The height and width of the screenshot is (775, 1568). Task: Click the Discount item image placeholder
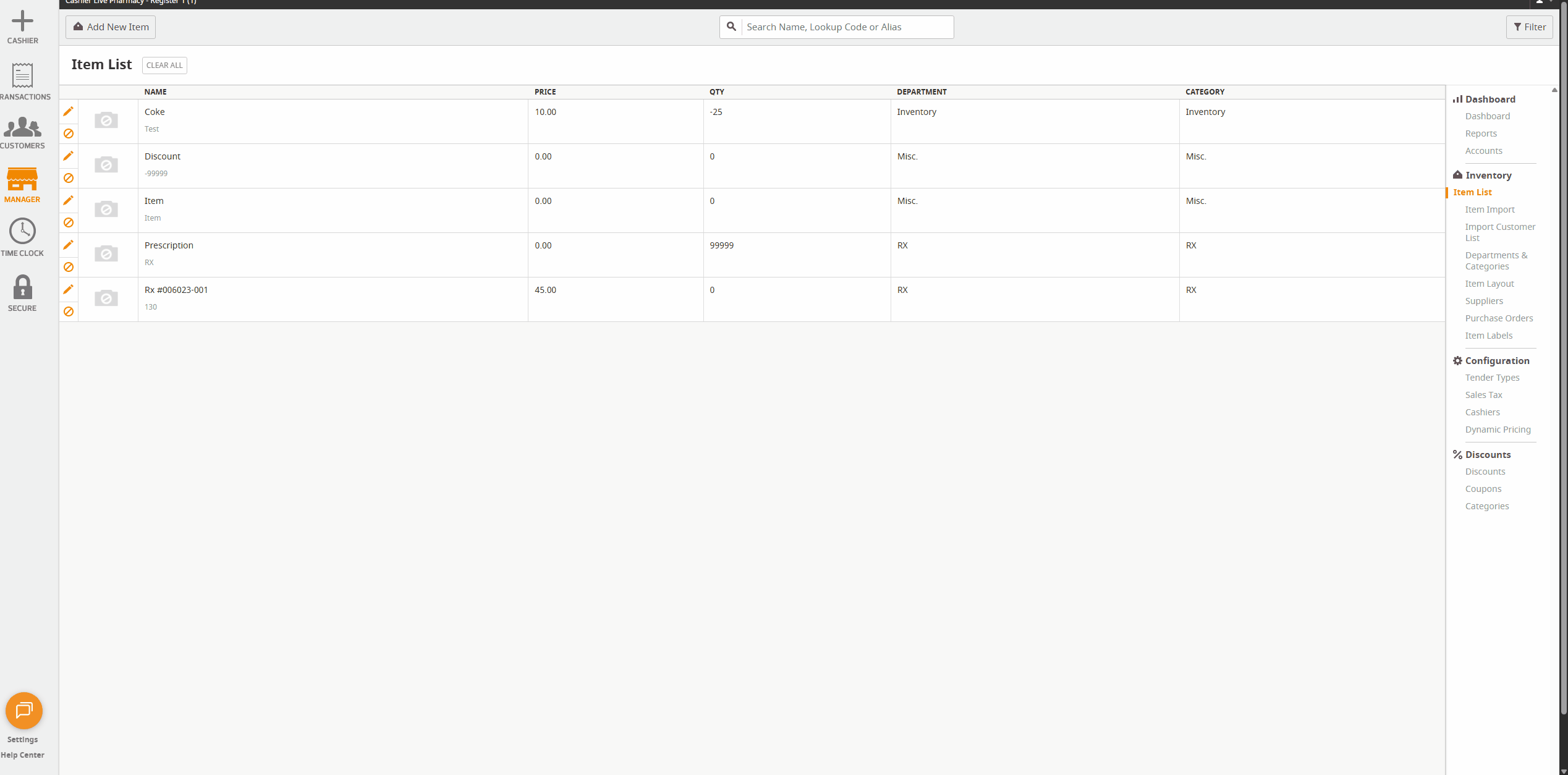[106, 164]
